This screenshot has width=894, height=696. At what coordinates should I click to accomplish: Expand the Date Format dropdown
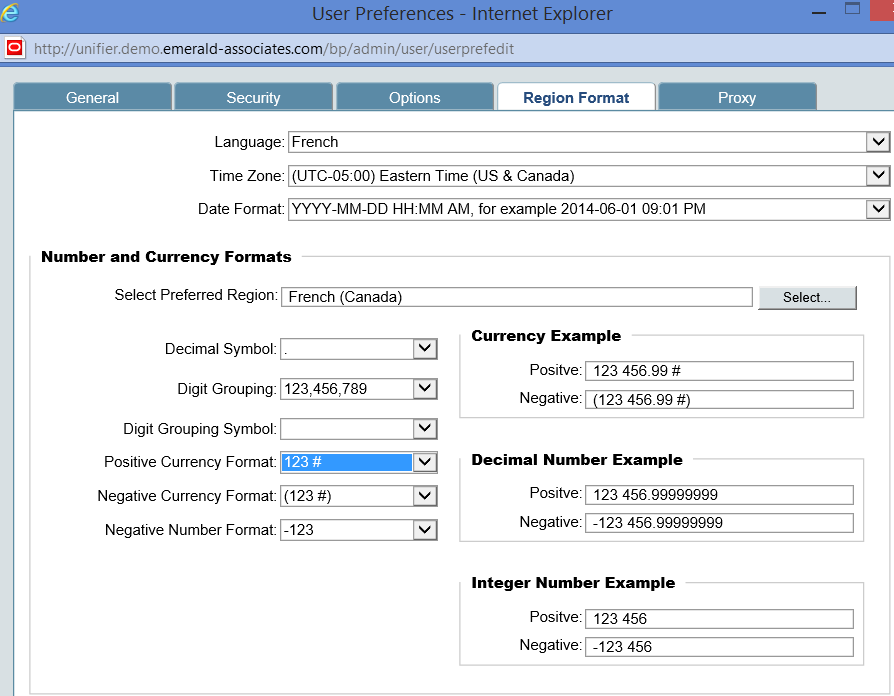pyautogui.click(x=878, y=209)
